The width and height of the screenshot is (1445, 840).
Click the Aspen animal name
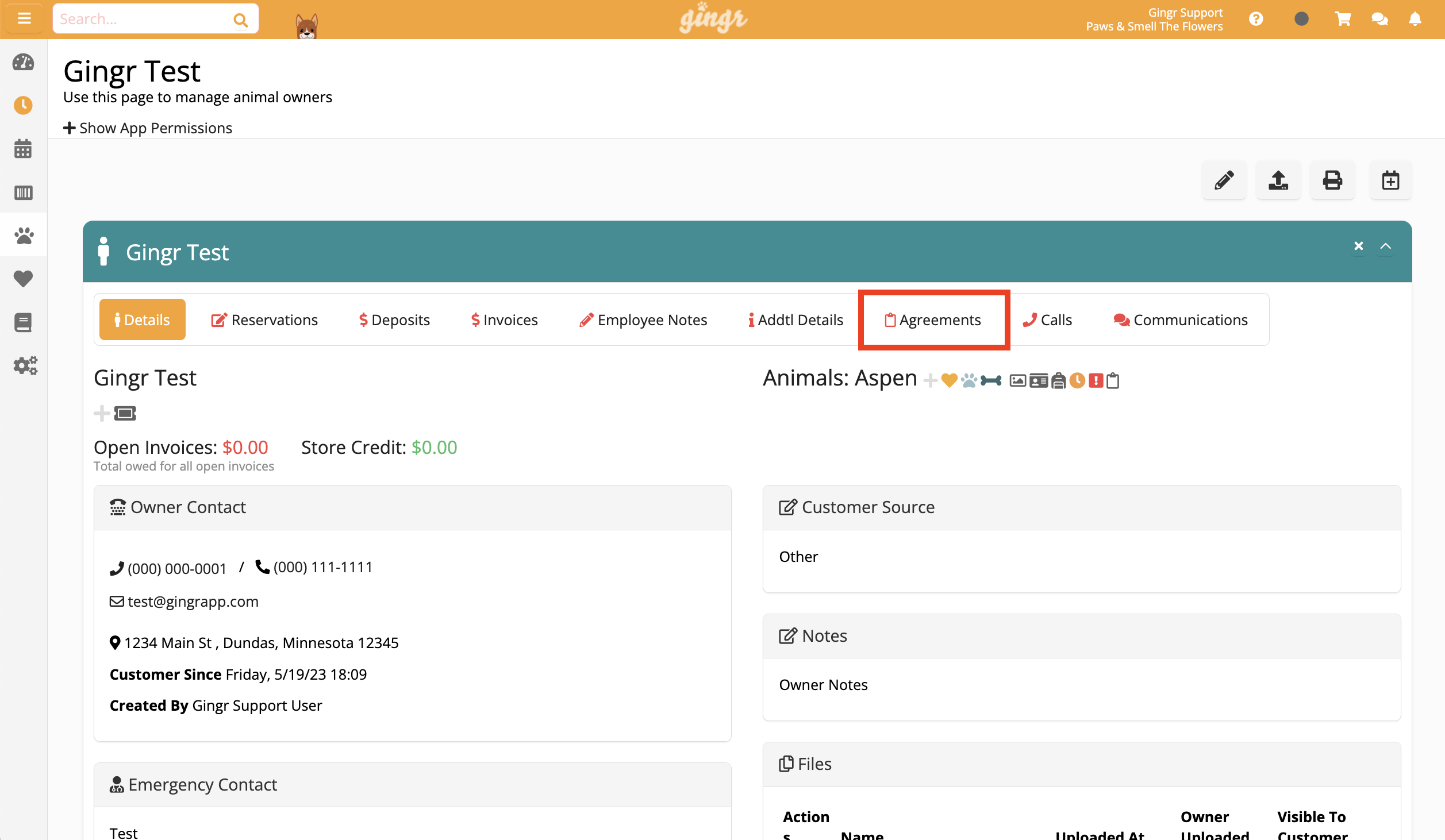(886, 378)
